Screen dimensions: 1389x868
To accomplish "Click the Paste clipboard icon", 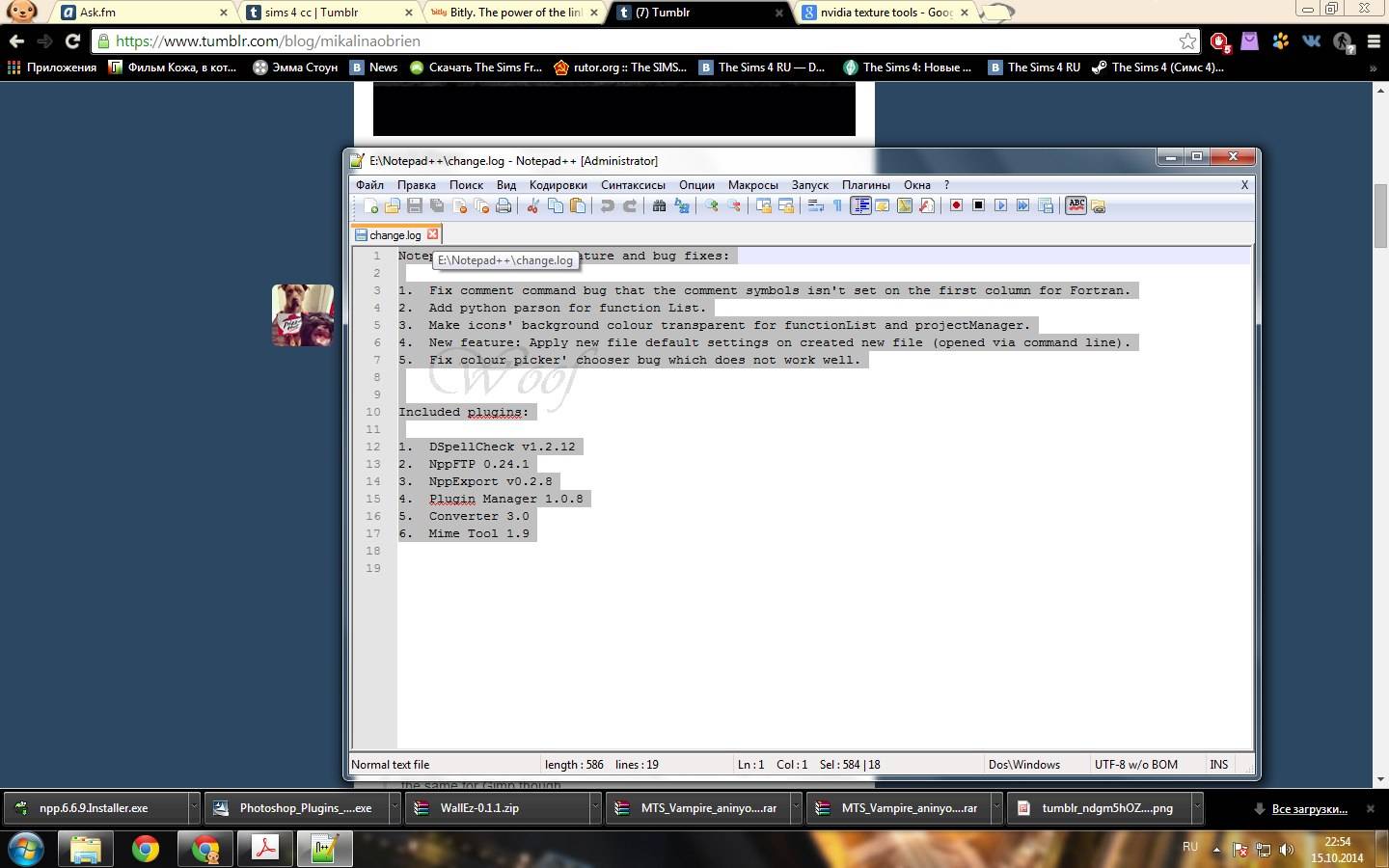I will [578, 205].
